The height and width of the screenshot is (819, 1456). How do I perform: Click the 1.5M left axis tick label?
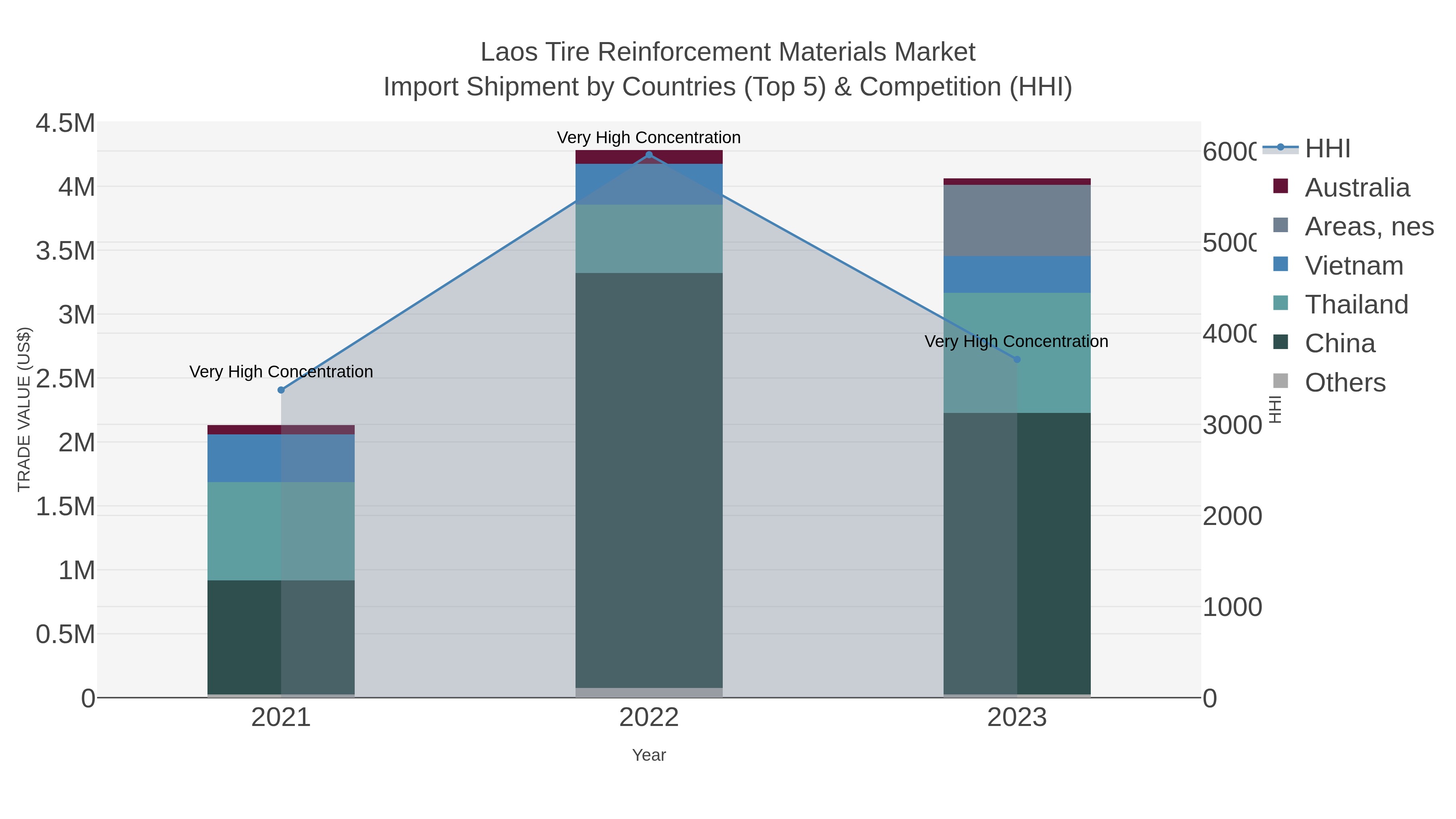66,506
